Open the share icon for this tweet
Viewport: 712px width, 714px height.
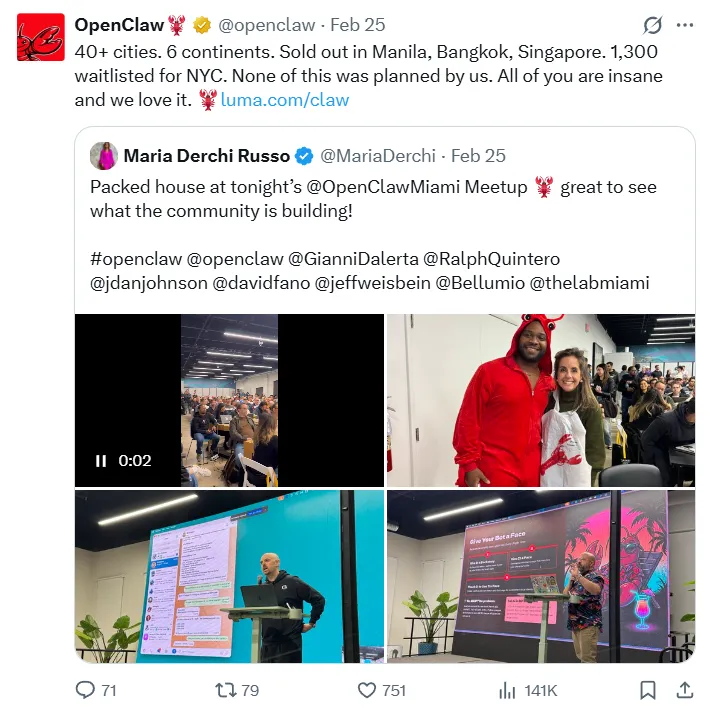click(684, 690)
